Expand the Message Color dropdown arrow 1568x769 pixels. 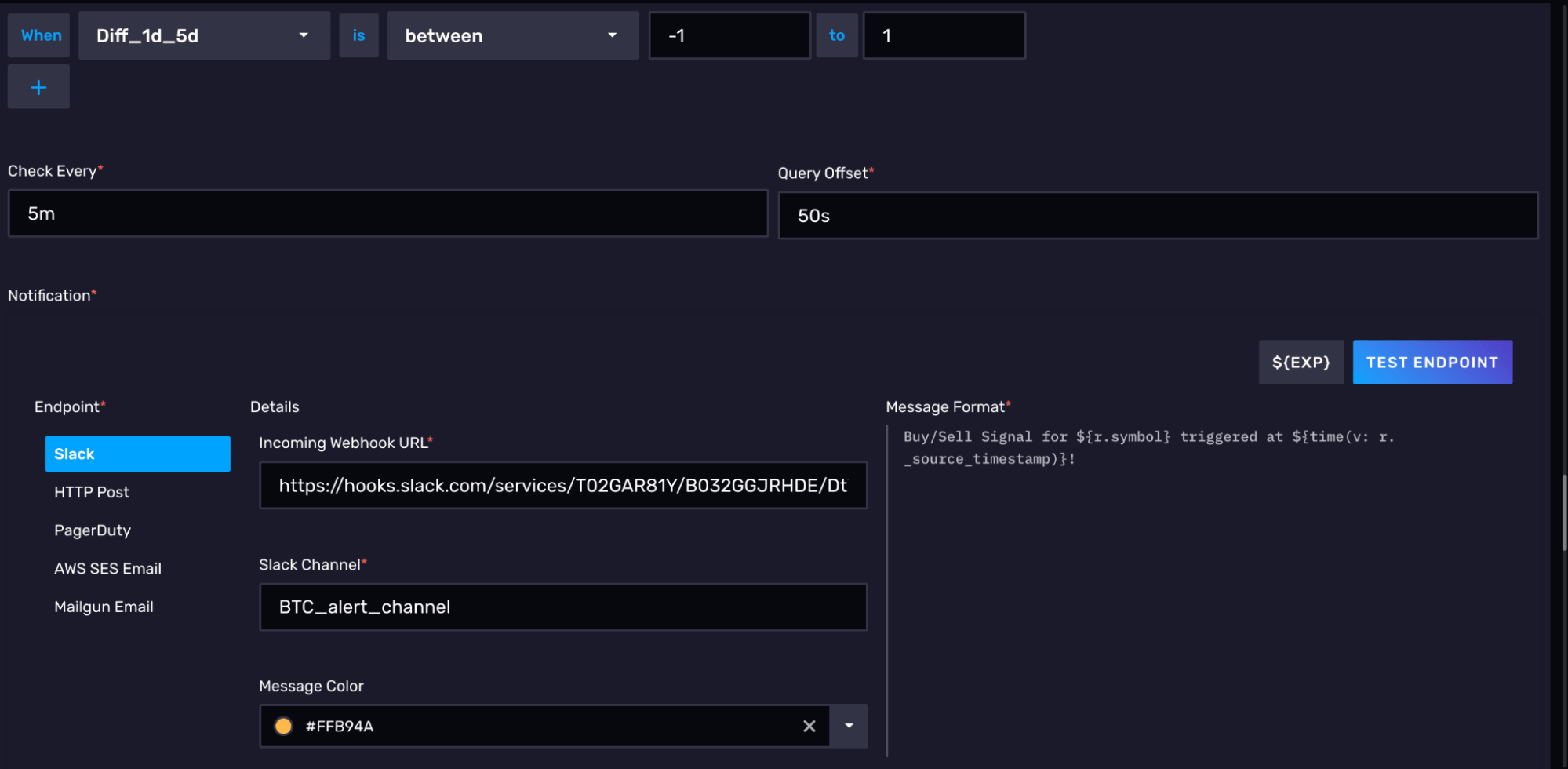click(849, 726)
